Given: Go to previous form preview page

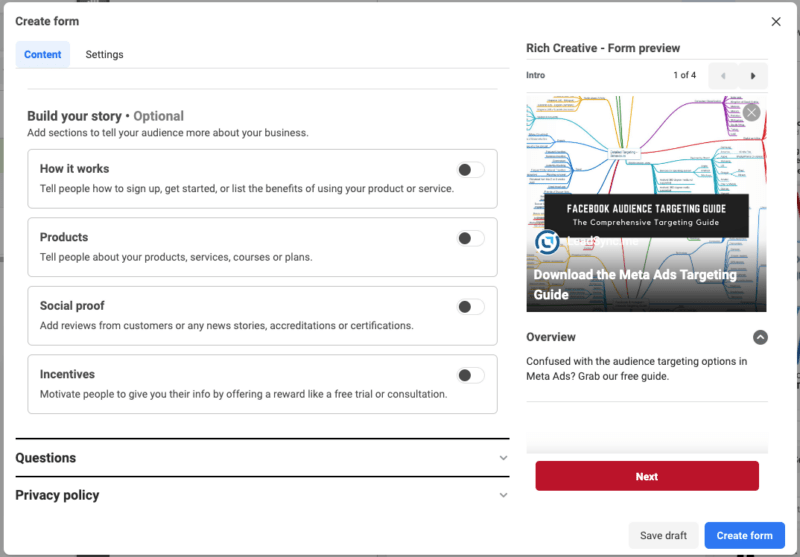Looking at the screenshot, I should tap(723, 76).
